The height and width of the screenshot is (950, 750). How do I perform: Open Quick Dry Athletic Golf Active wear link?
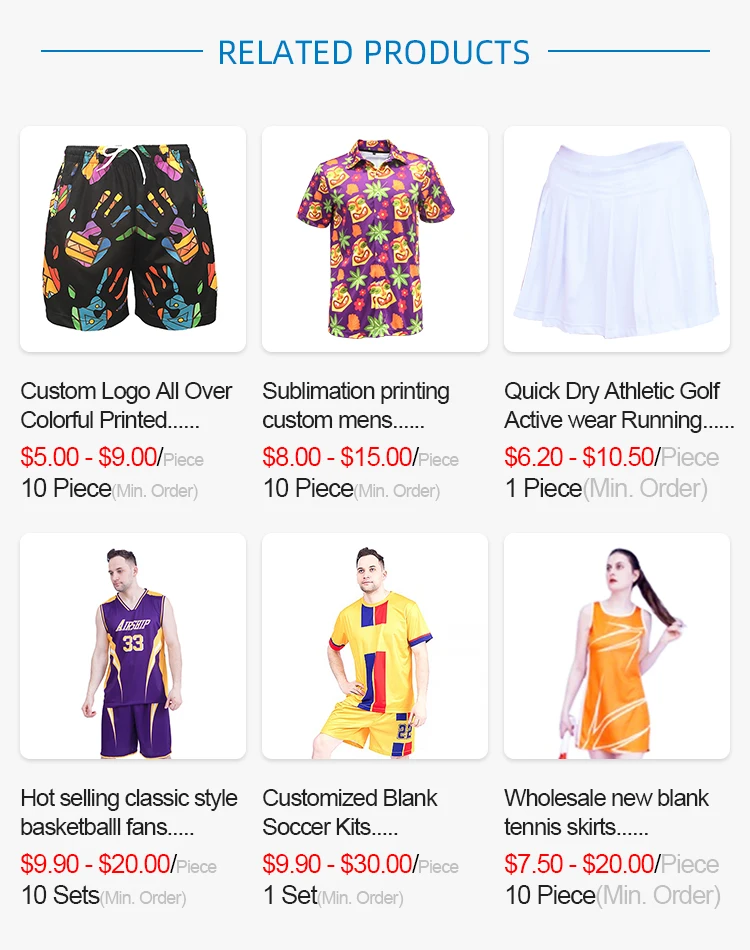(619, 405)
